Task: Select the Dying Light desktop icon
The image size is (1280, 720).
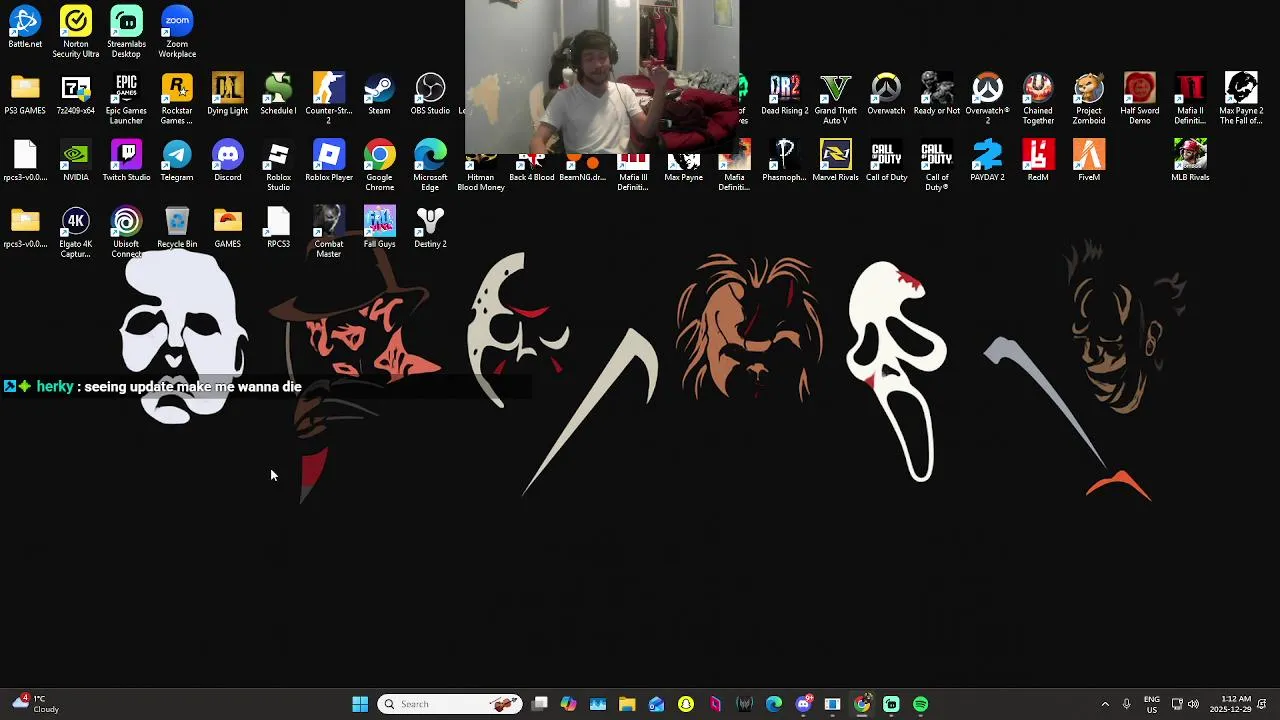Action: point(227,95)
